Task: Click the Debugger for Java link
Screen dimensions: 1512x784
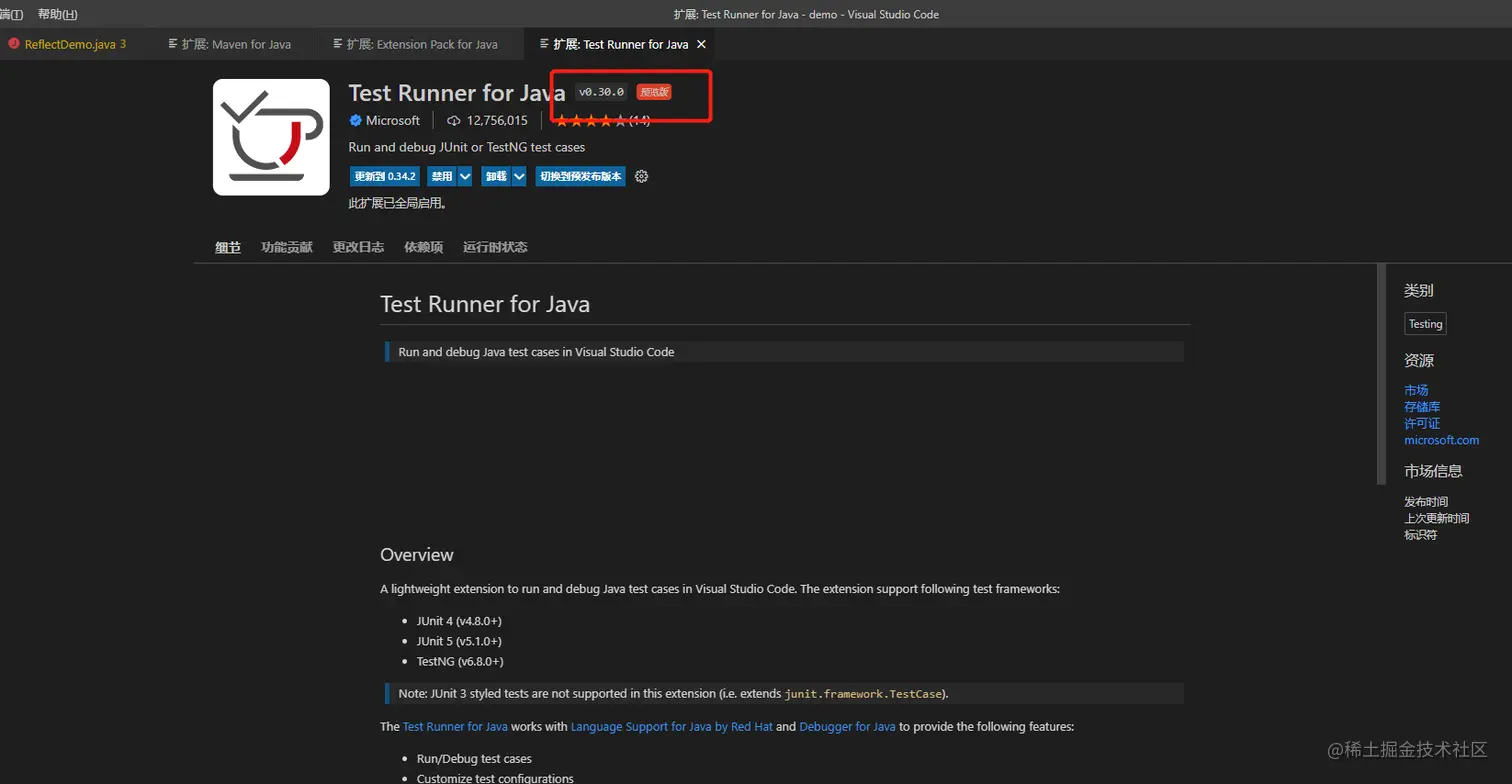Action: tap(847, 727)
